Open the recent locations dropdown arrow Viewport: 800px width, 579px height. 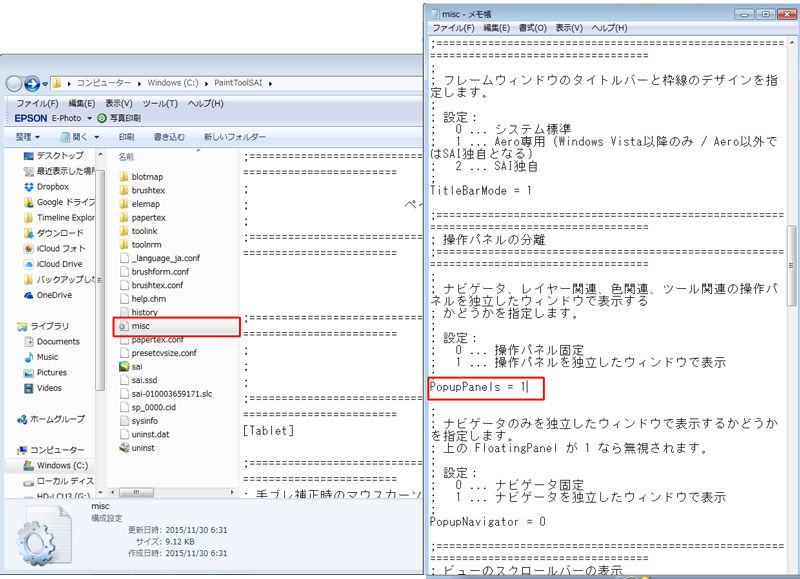click(x=45, y=83)
